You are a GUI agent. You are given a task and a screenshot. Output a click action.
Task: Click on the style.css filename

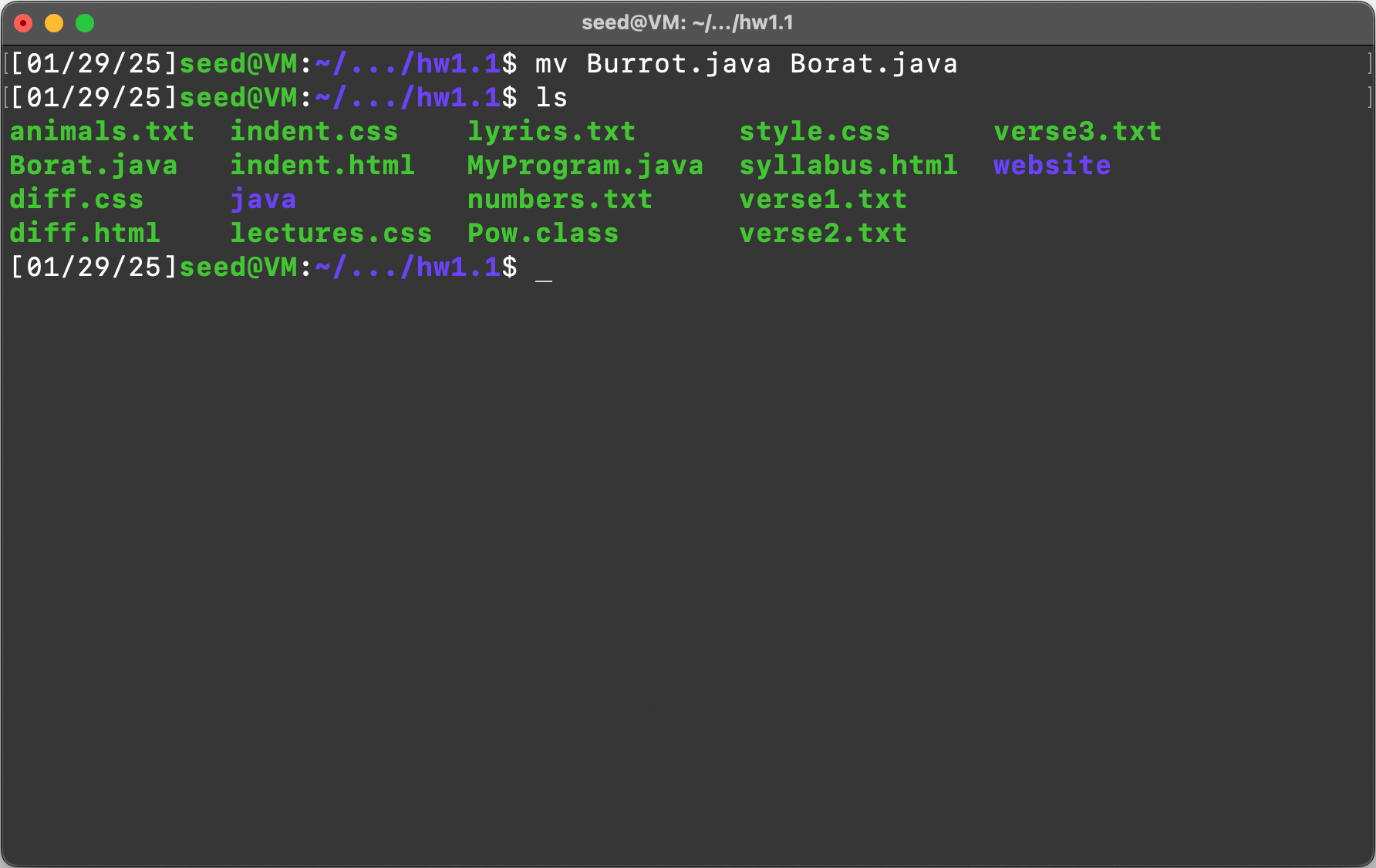pyautogui.click(x=814, y=132)
